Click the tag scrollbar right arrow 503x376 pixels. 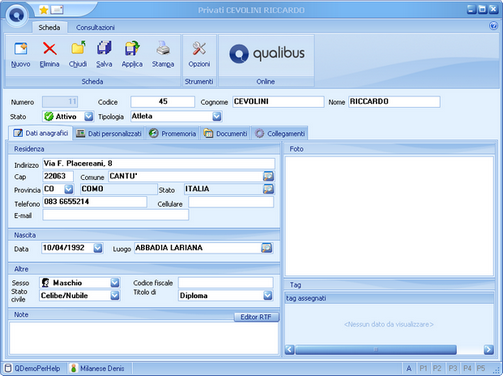click(489, 349)
